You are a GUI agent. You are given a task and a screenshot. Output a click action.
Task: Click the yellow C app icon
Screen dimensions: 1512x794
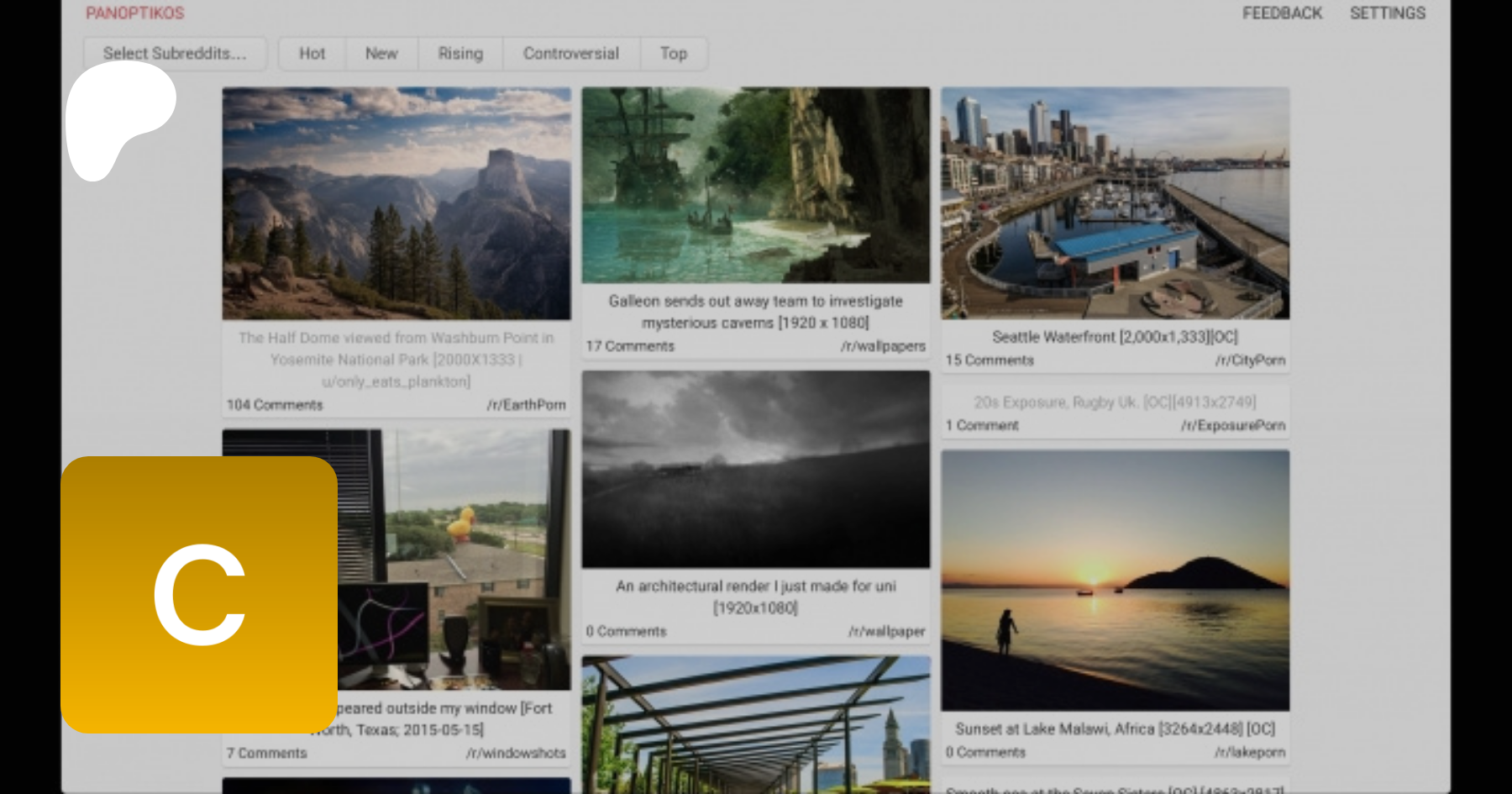tap(199, 594)
